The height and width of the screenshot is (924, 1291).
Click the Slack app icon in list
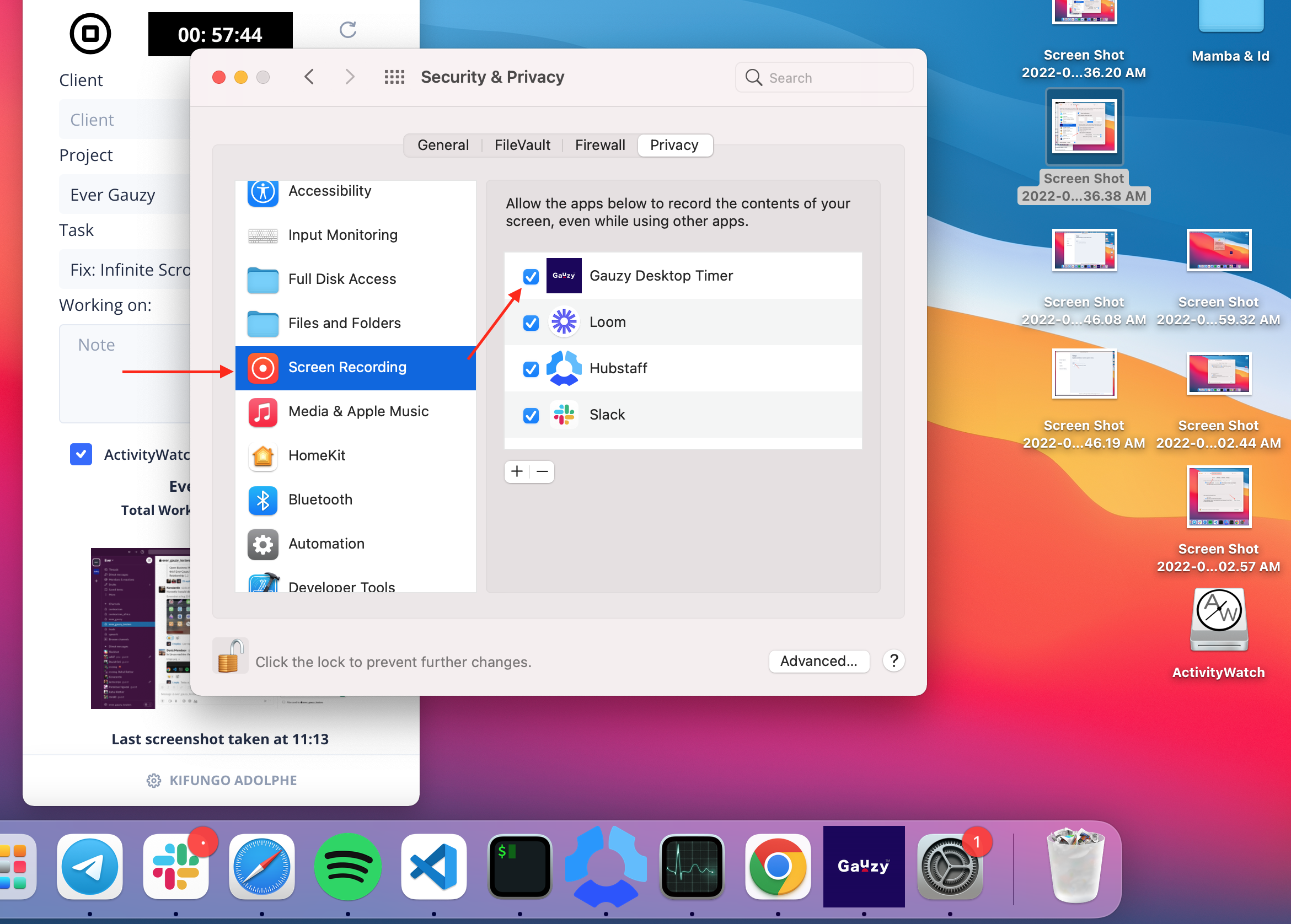pos(563,415)
